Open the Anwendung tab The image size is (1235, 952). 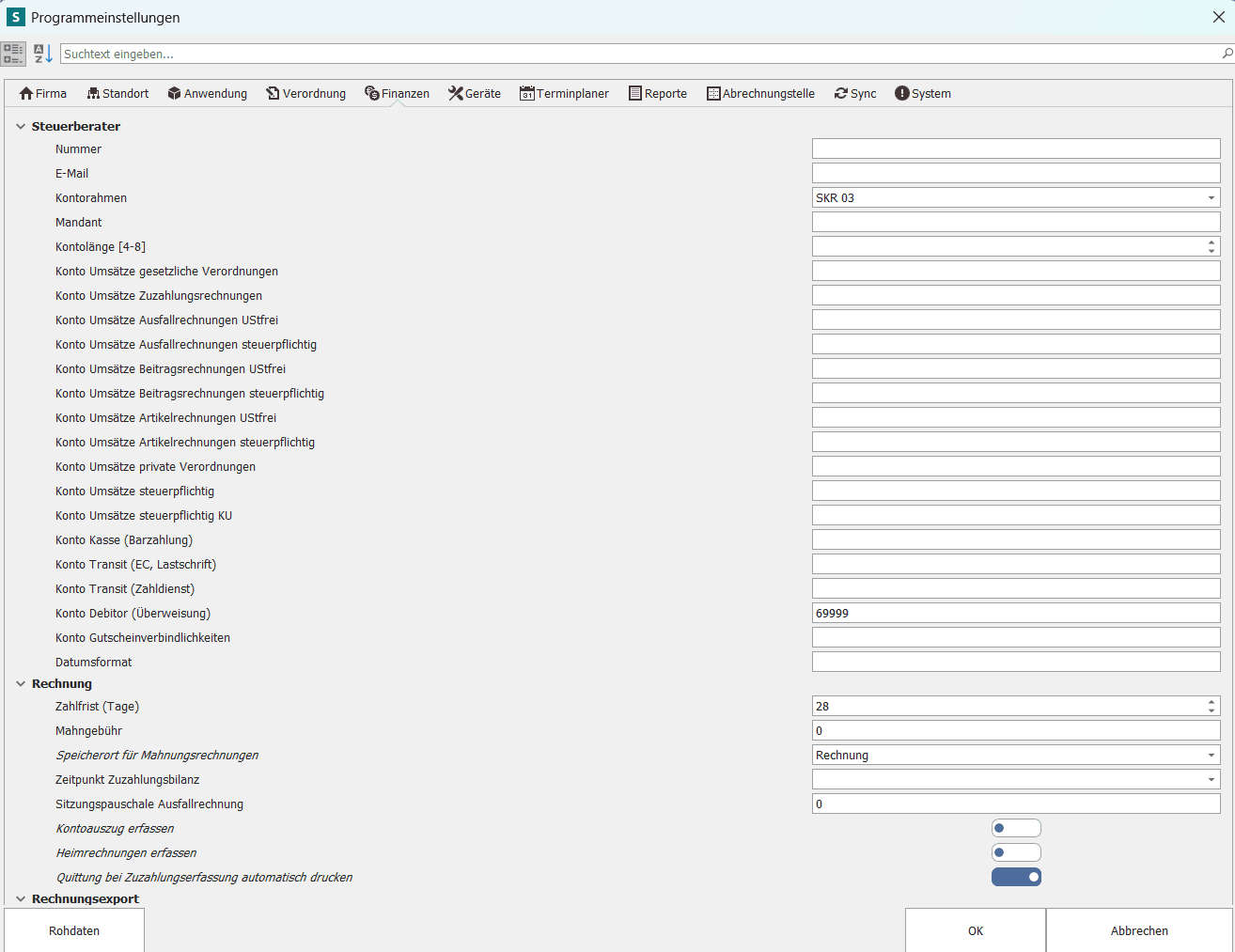208,93
